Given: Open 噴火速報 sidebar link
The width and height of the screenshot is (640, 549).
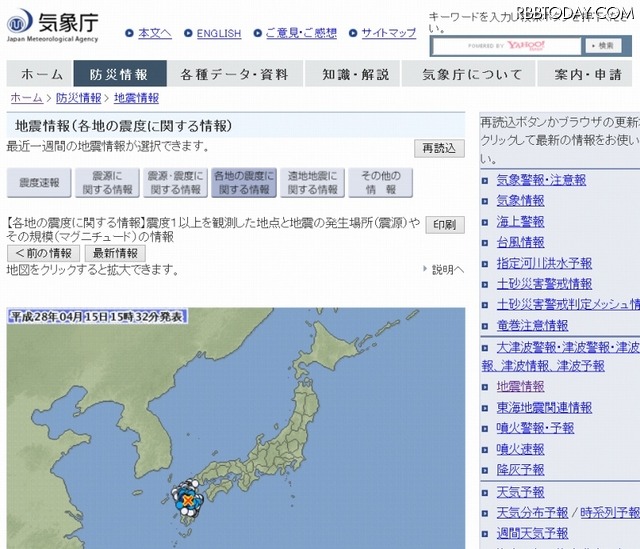Looking at the screenshot, I should click(520, 449).
